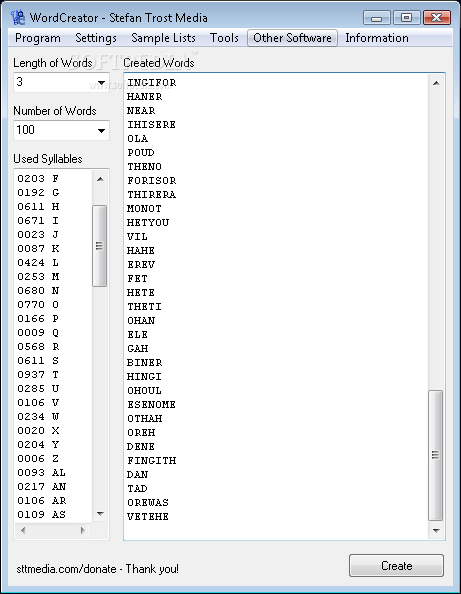The image size is (461, 594).
Task: Click the Create button
Action: click(x=396, y=566)
